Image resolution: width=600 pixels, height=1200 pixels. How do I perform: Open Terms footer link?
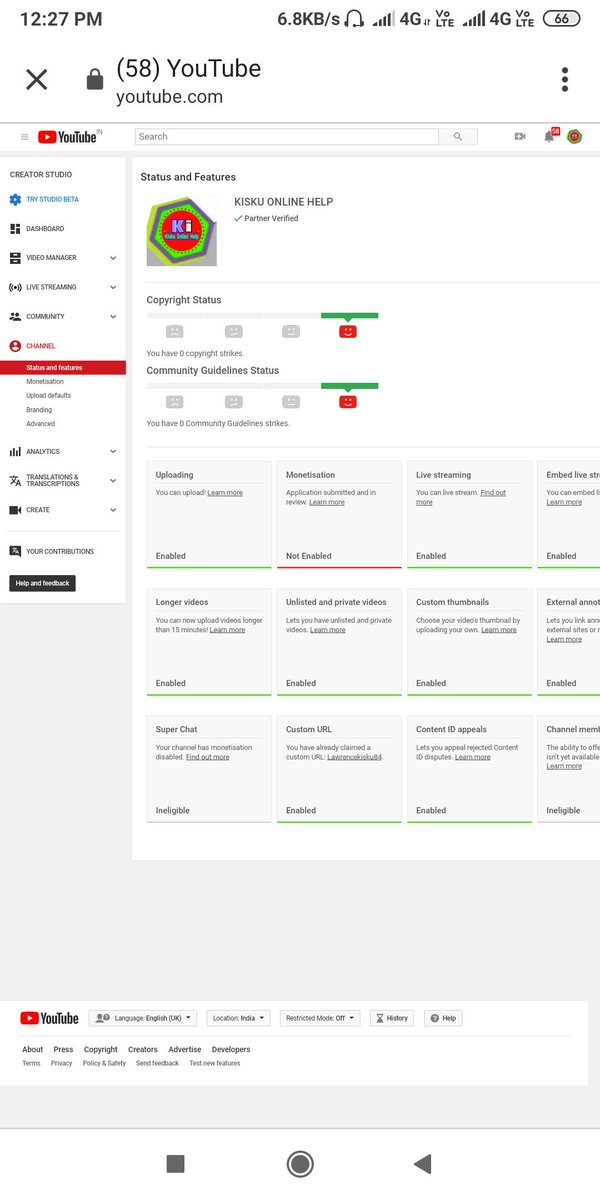(x=32, y=1063)
